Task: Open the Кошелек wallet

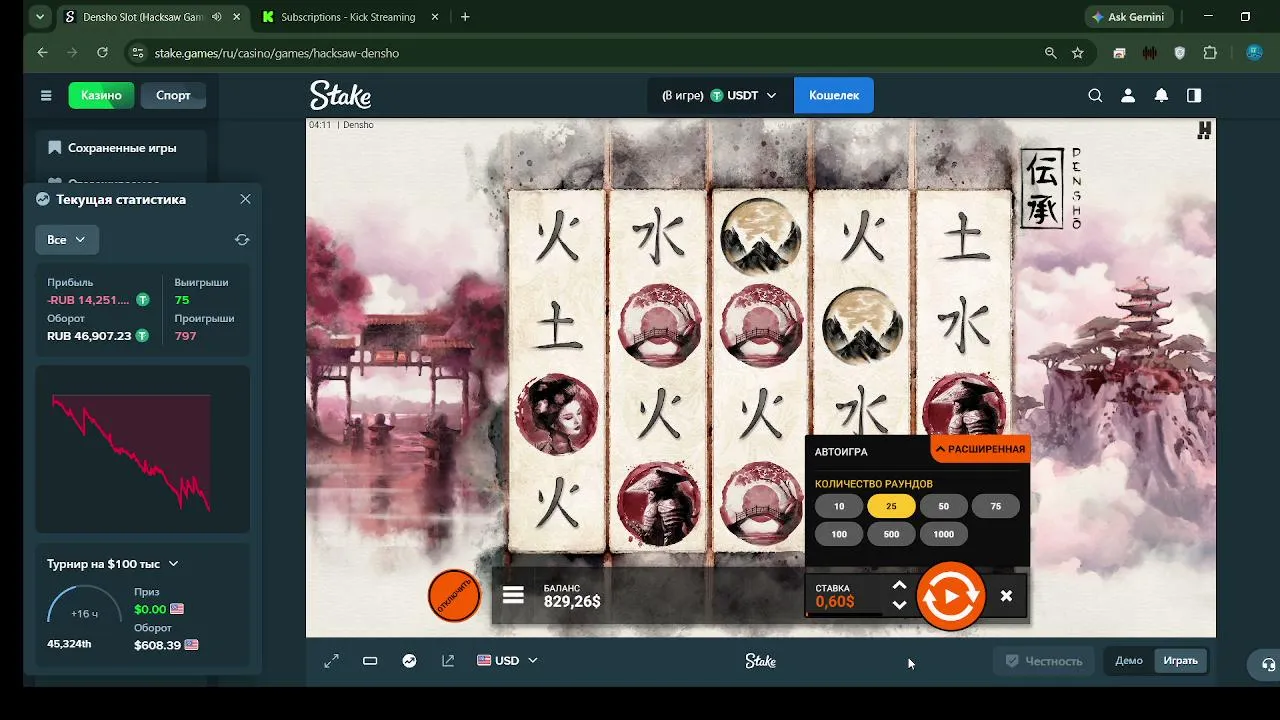Action: pyautogui.click(x=834, y=95)
